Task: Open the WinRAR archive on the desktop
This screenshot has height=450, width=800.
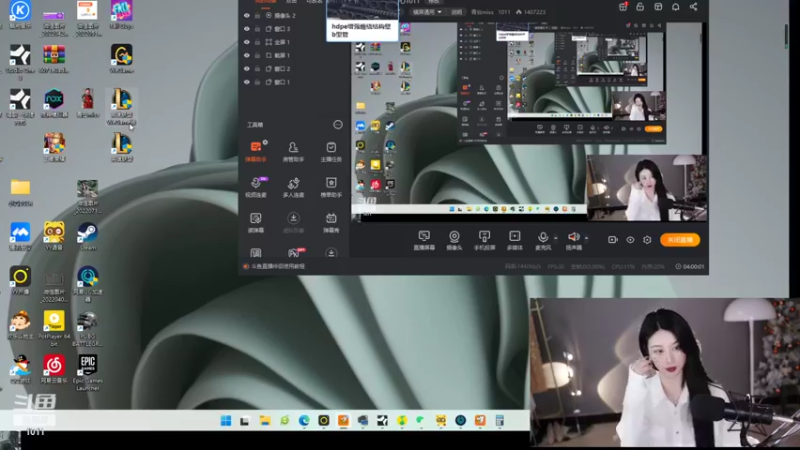Action: [54, 58]
